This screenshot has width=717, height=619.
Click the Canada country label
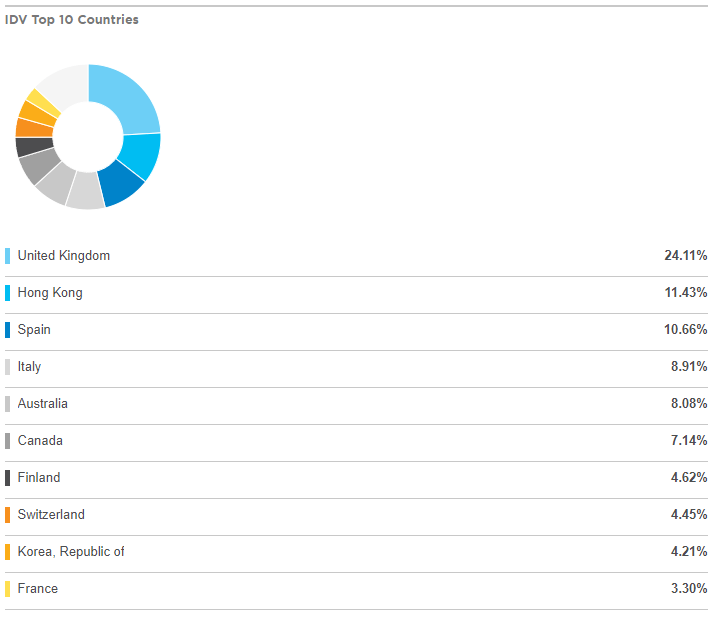pos(40,441)
